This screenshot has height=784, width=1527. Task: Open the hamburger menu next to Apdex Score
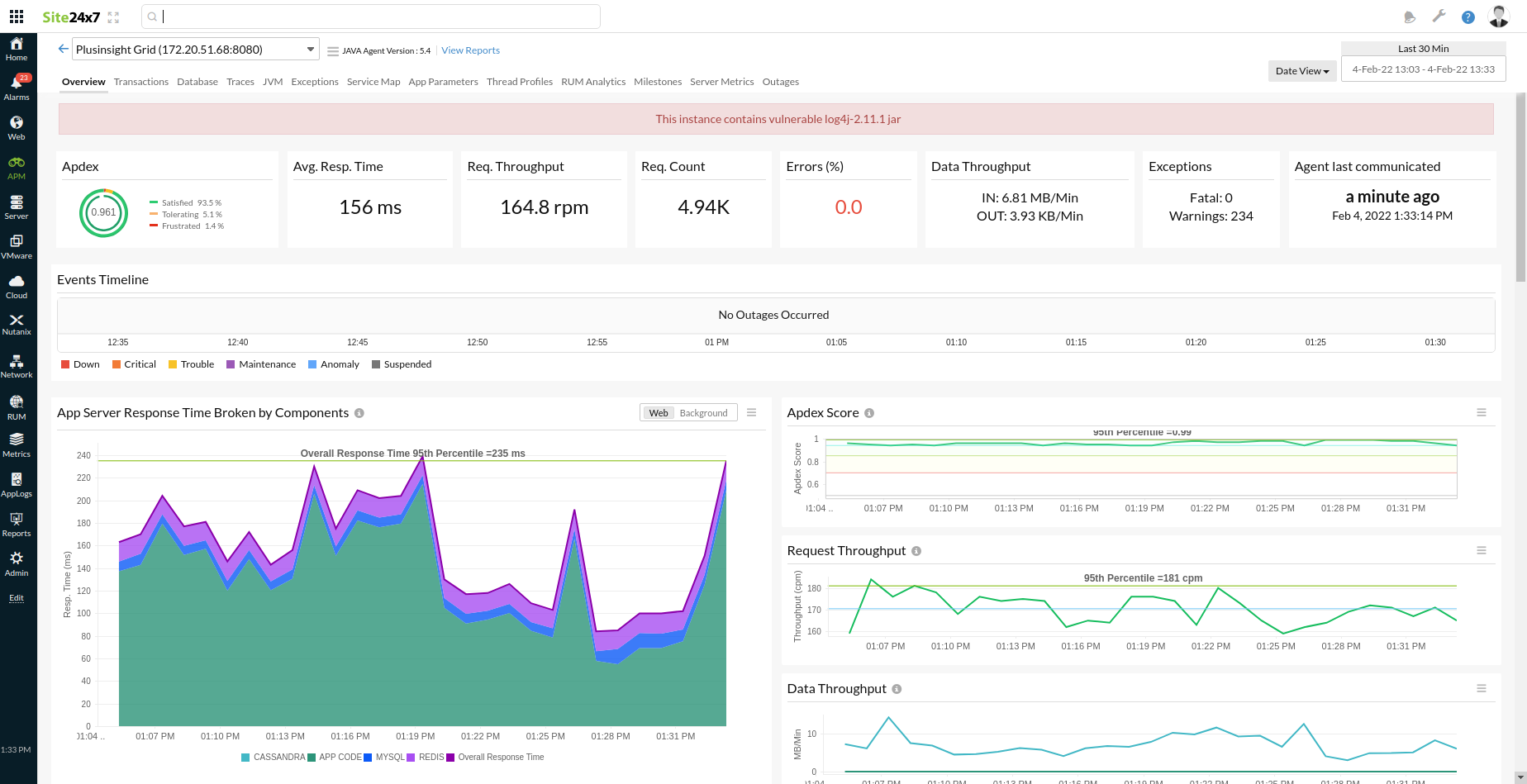click(x=1482, y=412)
